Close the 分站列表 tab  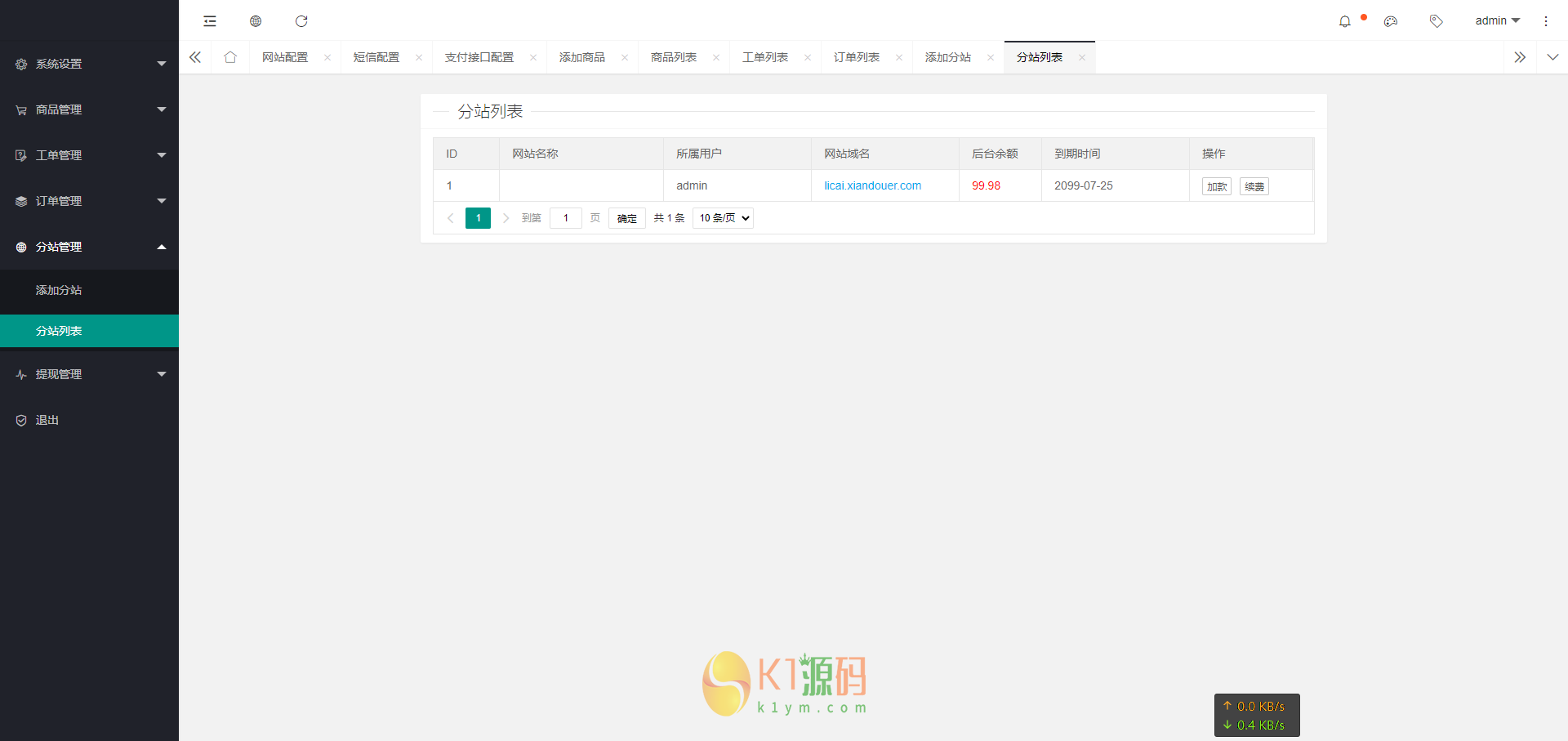coord(1082,57)
